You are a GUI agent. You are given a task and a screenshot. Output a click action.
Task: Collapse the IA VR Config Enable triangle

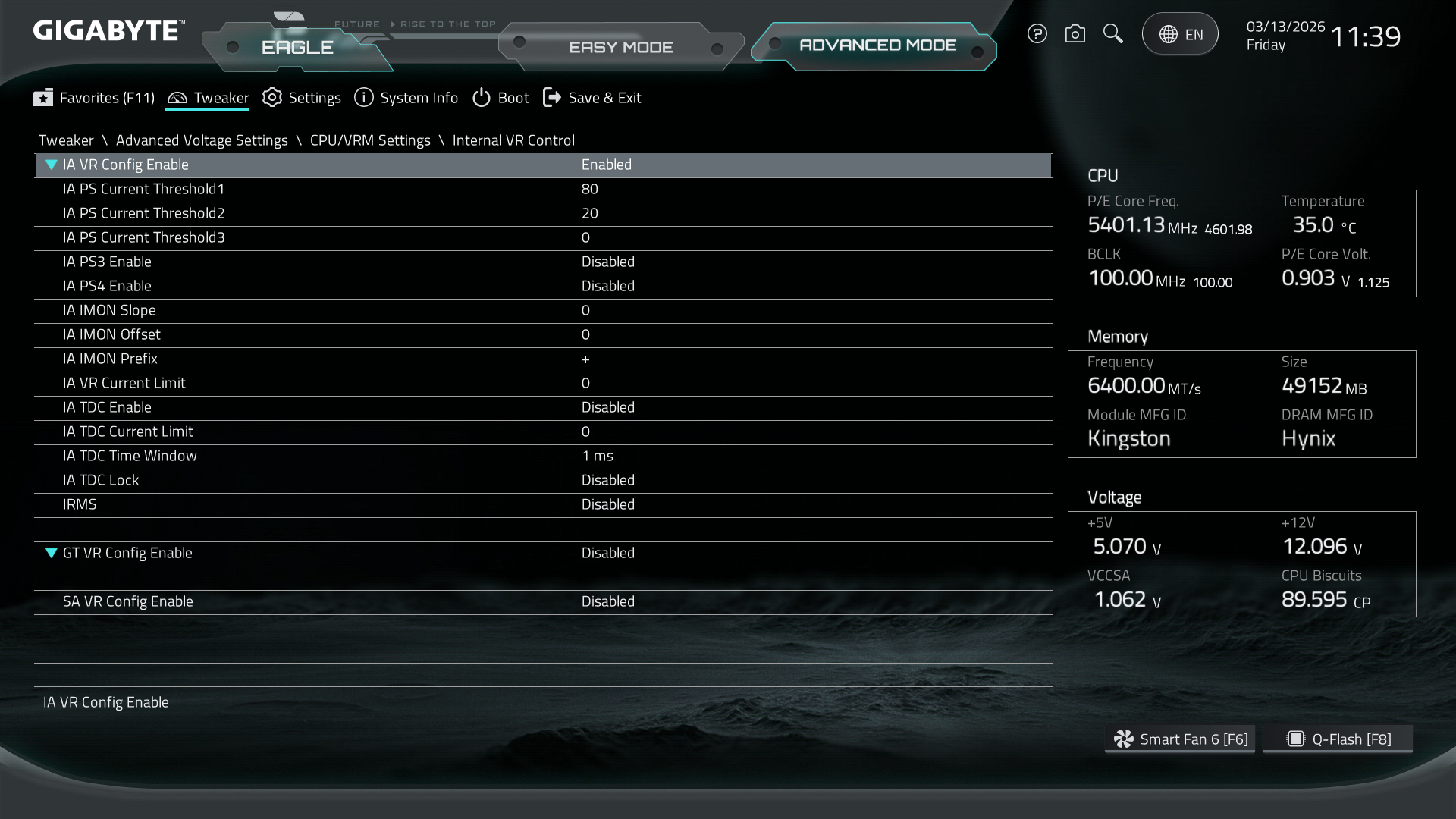pyautogui.click(x=52, y=165)
